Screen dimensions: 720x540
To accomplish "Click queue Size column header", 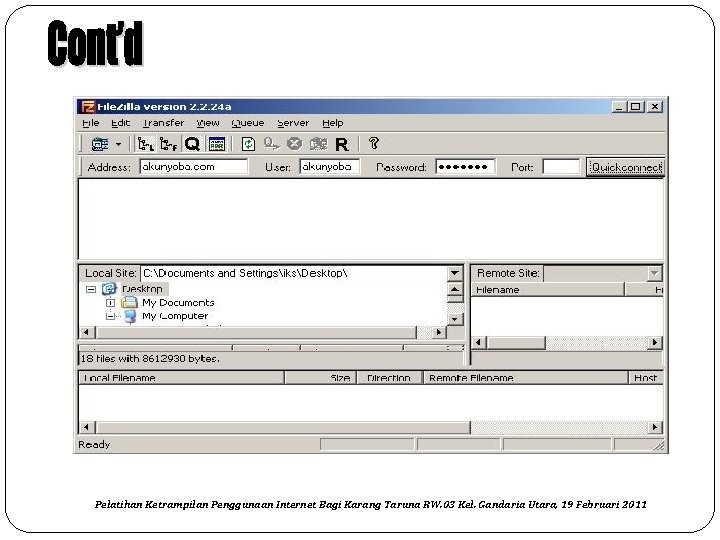I will point(321,378).
